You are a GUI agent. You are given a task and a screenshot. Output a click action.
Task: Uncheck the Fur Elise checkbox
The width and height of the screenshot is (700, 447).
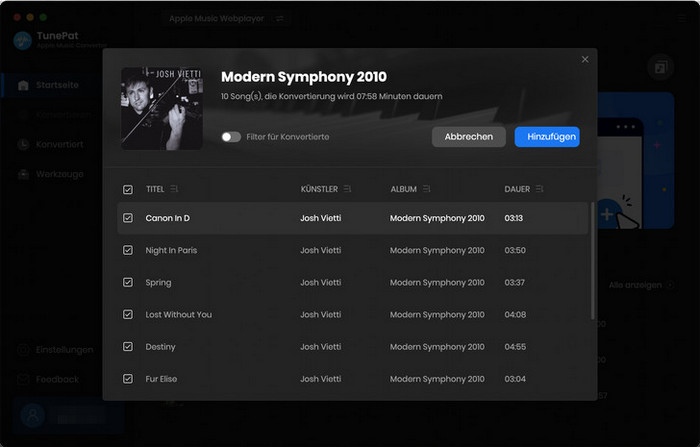pyautogui.click(x=128, y=379)
